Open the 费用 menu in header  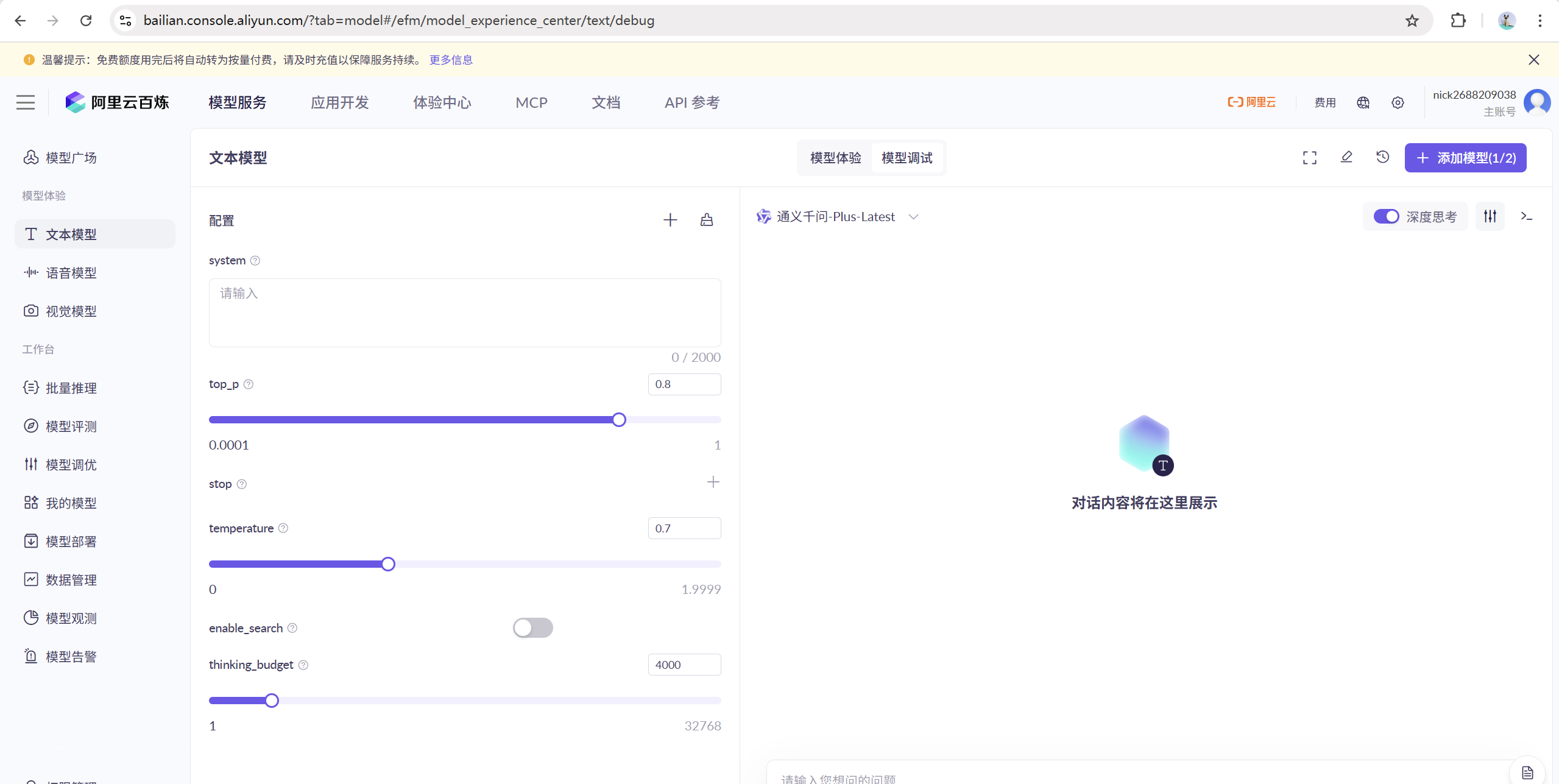pyautogui.click(x=1324, y=102)
